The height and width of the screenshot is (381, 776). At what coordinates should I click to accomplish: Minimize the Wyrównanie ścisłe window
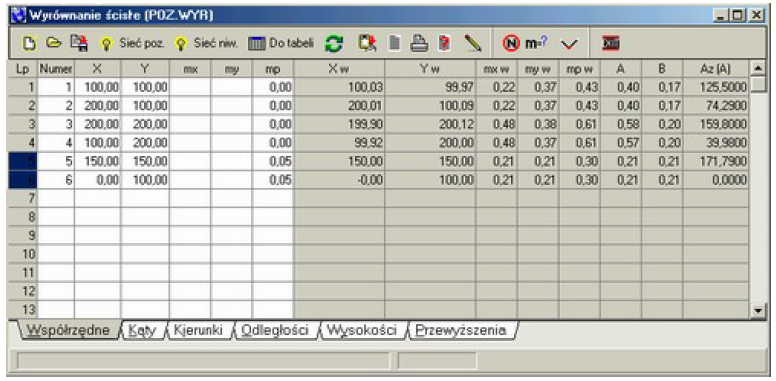pos(721,15)
